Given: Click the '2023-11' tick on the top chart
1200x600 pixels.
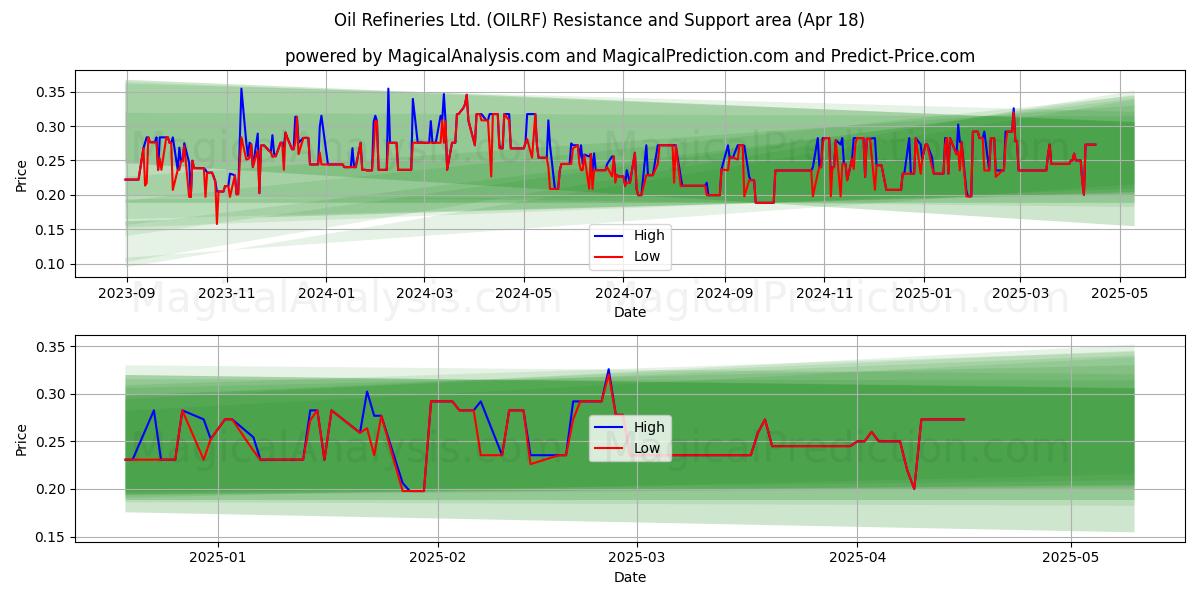Looking at the screenshot, I should pyautogui.click(x=226, y=293).
